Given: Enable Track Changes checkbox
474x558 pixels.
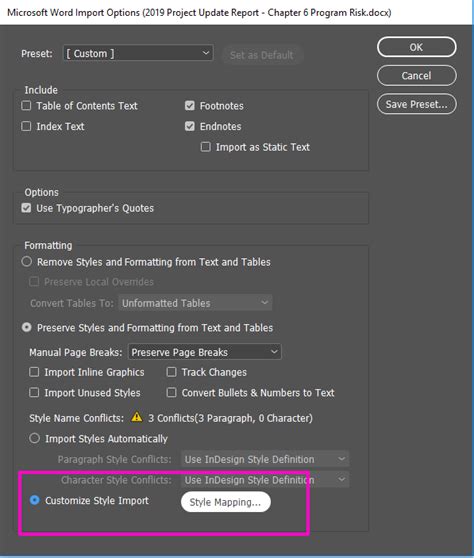Looking at the screenshot, I should [x=172, y=372].
